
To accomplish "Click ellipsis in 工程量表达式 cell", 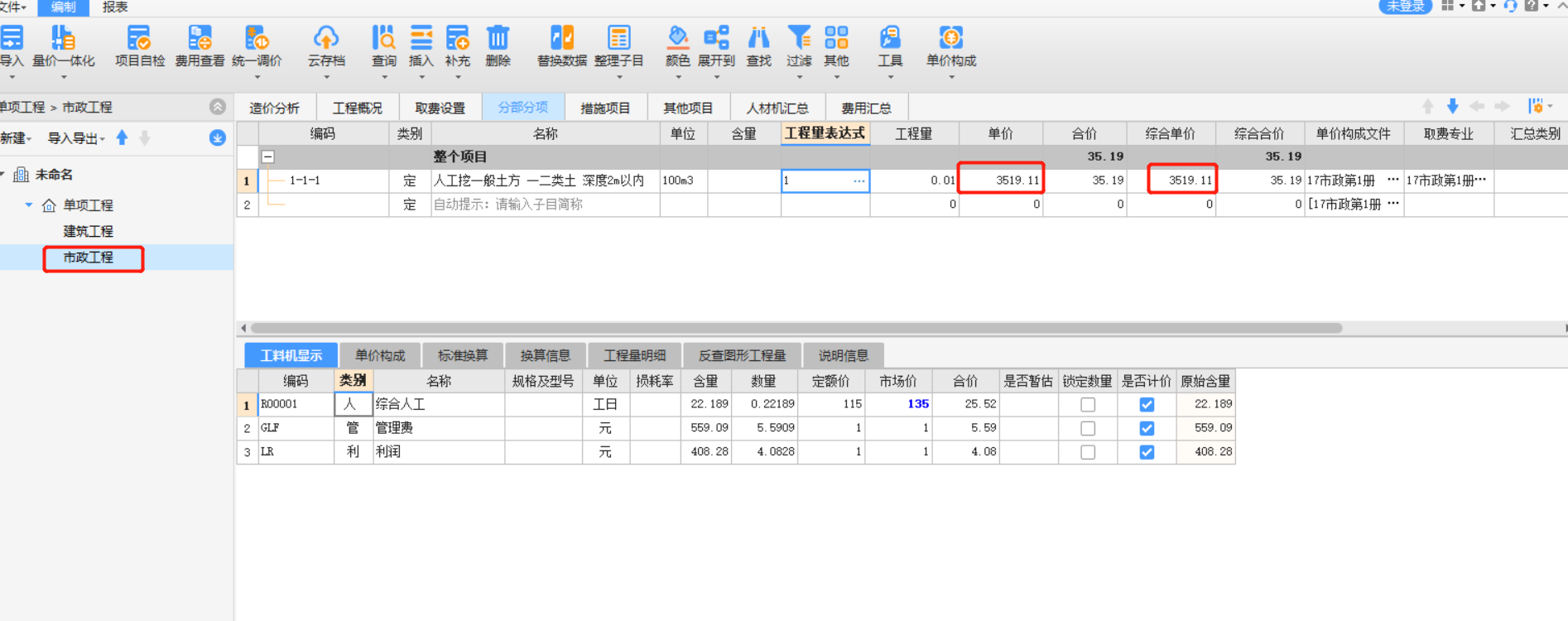I will (x=859, y=181).
